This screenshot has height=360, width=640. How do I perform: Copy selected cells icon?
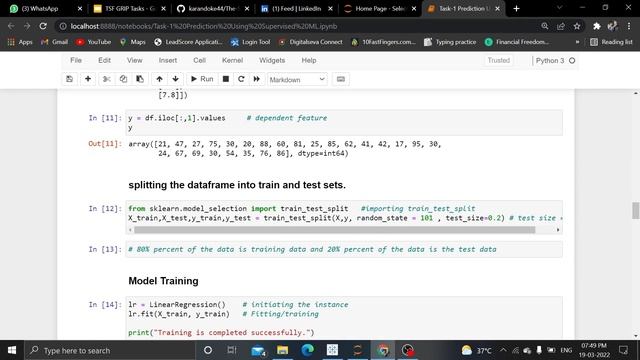click(123, 79)
